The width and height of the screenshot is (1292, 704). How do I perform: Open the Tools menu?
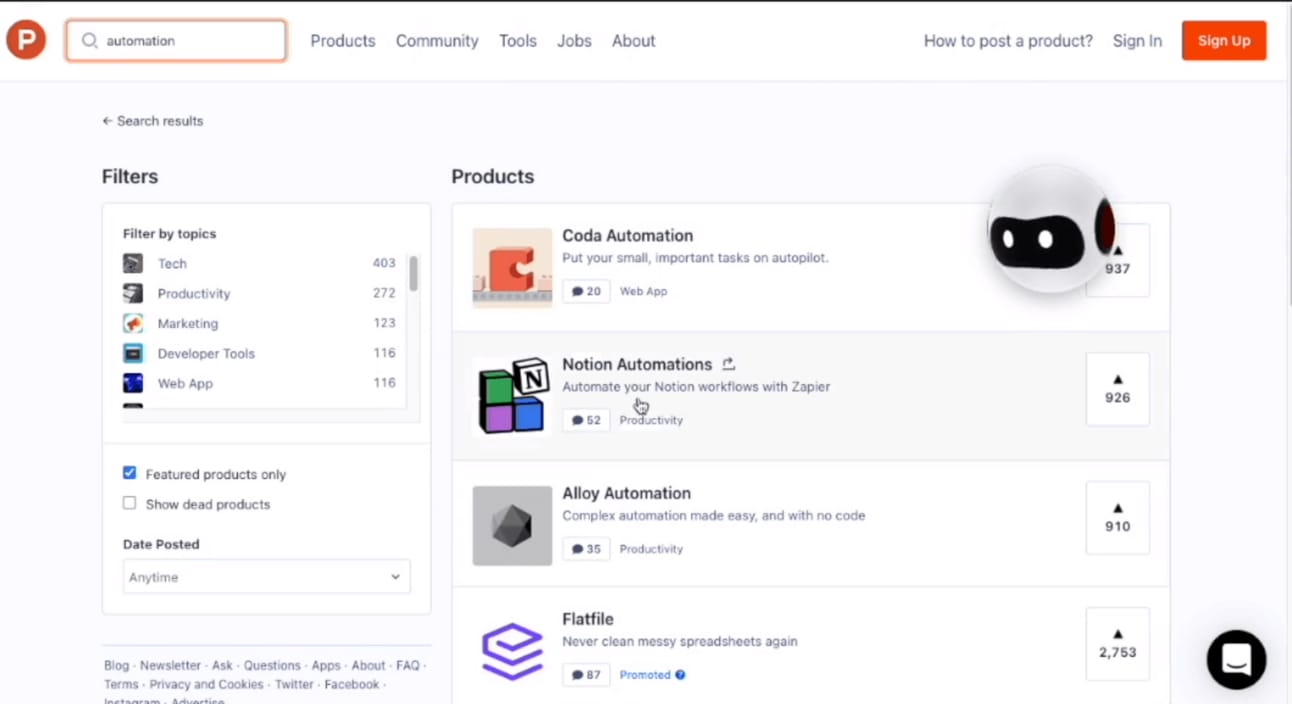(518, 41)
